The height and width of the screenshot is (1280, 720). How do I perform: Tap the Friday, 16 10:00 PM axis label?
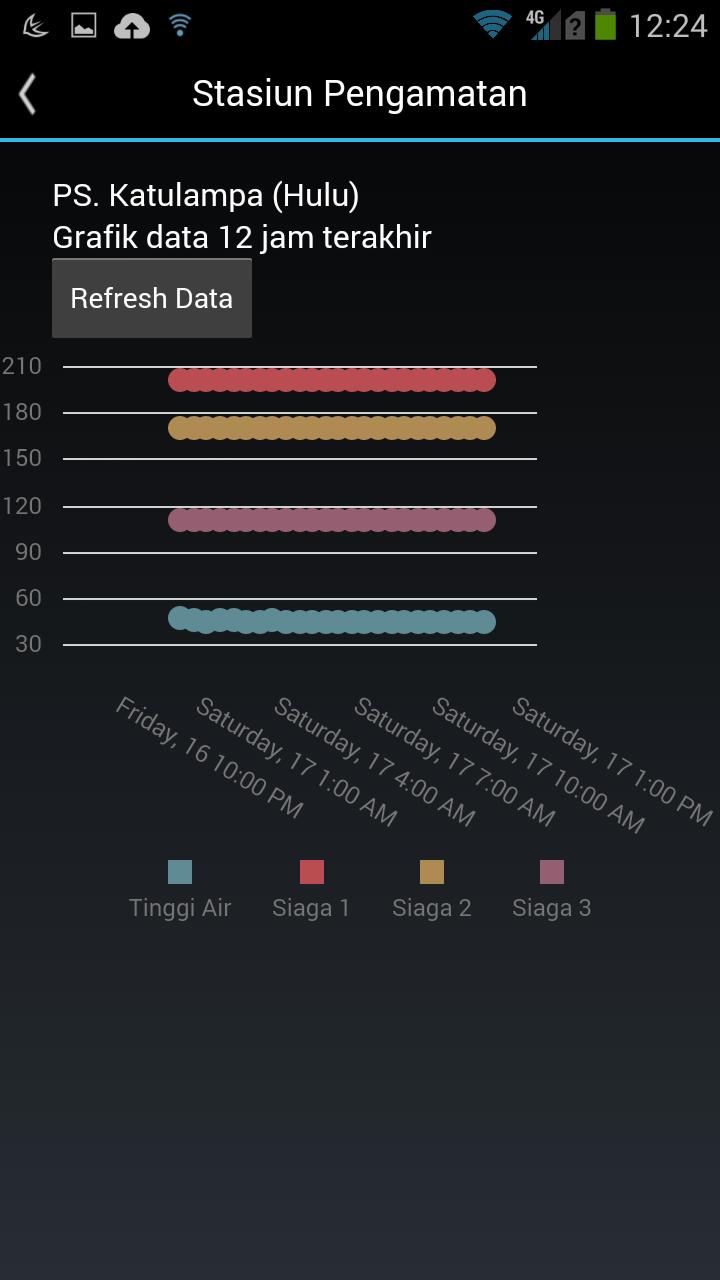click(x=208, y=758)
